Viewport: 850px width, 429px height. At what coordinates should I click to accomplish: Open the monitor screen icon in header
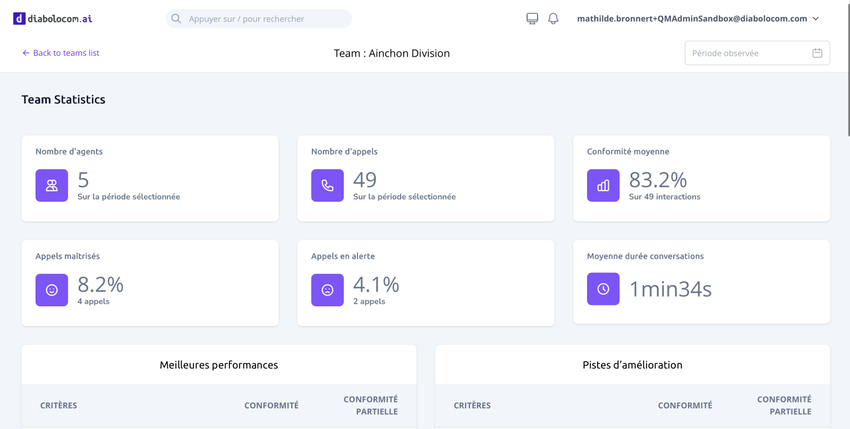coord(532,19)
